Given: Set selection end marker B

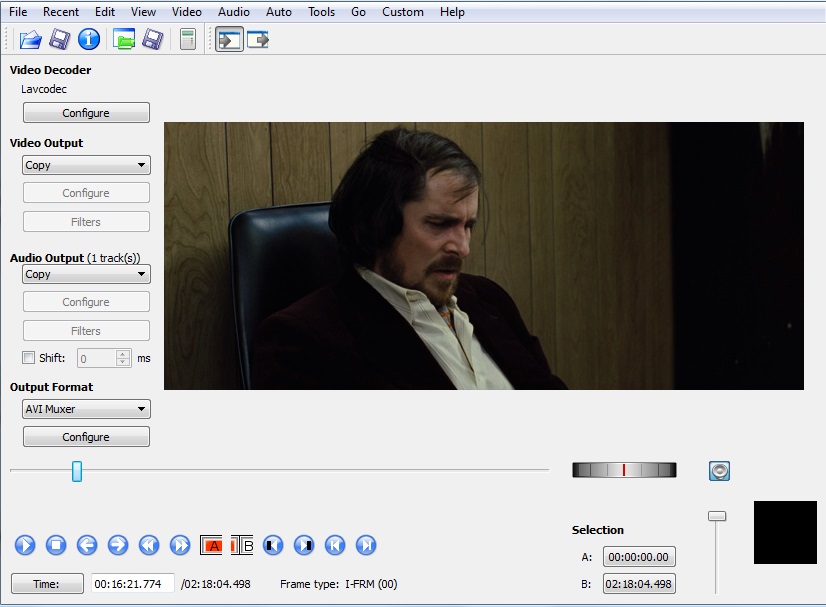Looking at the screenshot, I should coord(243,545).
